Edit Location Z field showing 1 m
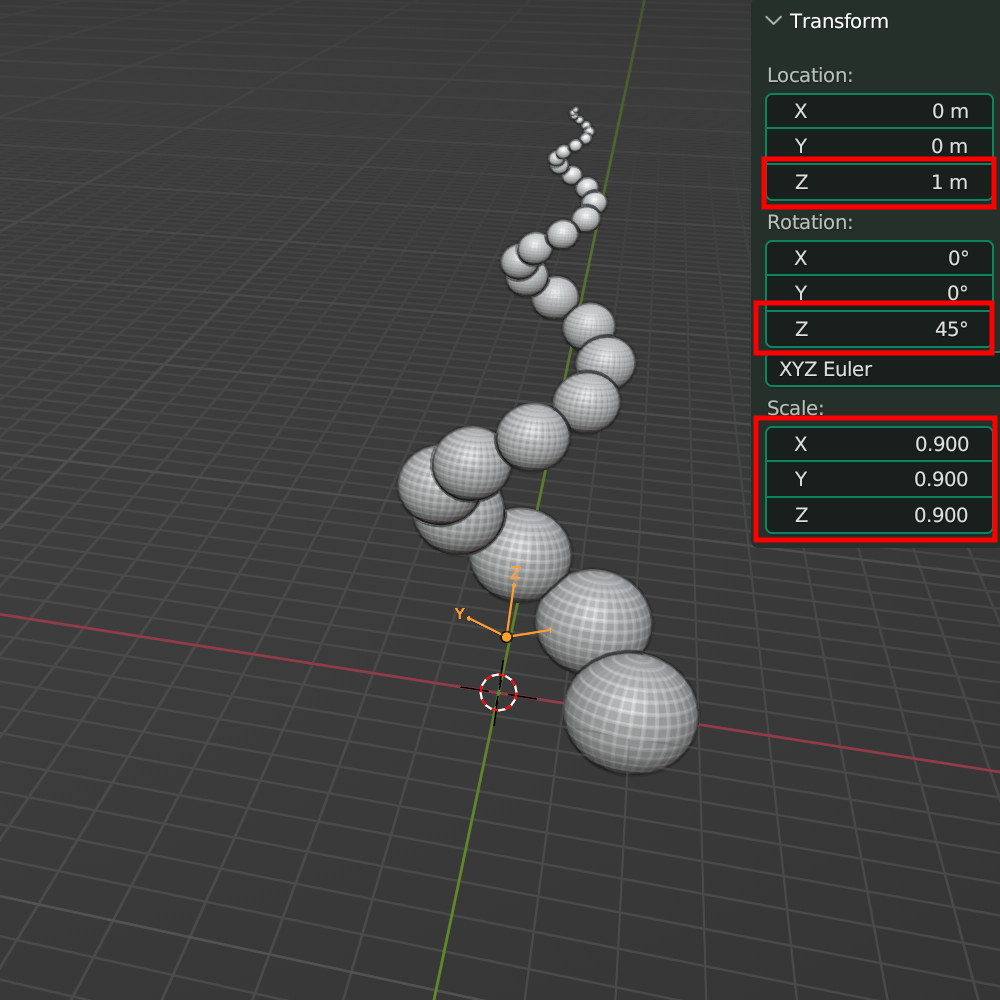The image size is (1000, 1000). click(879, 182)
